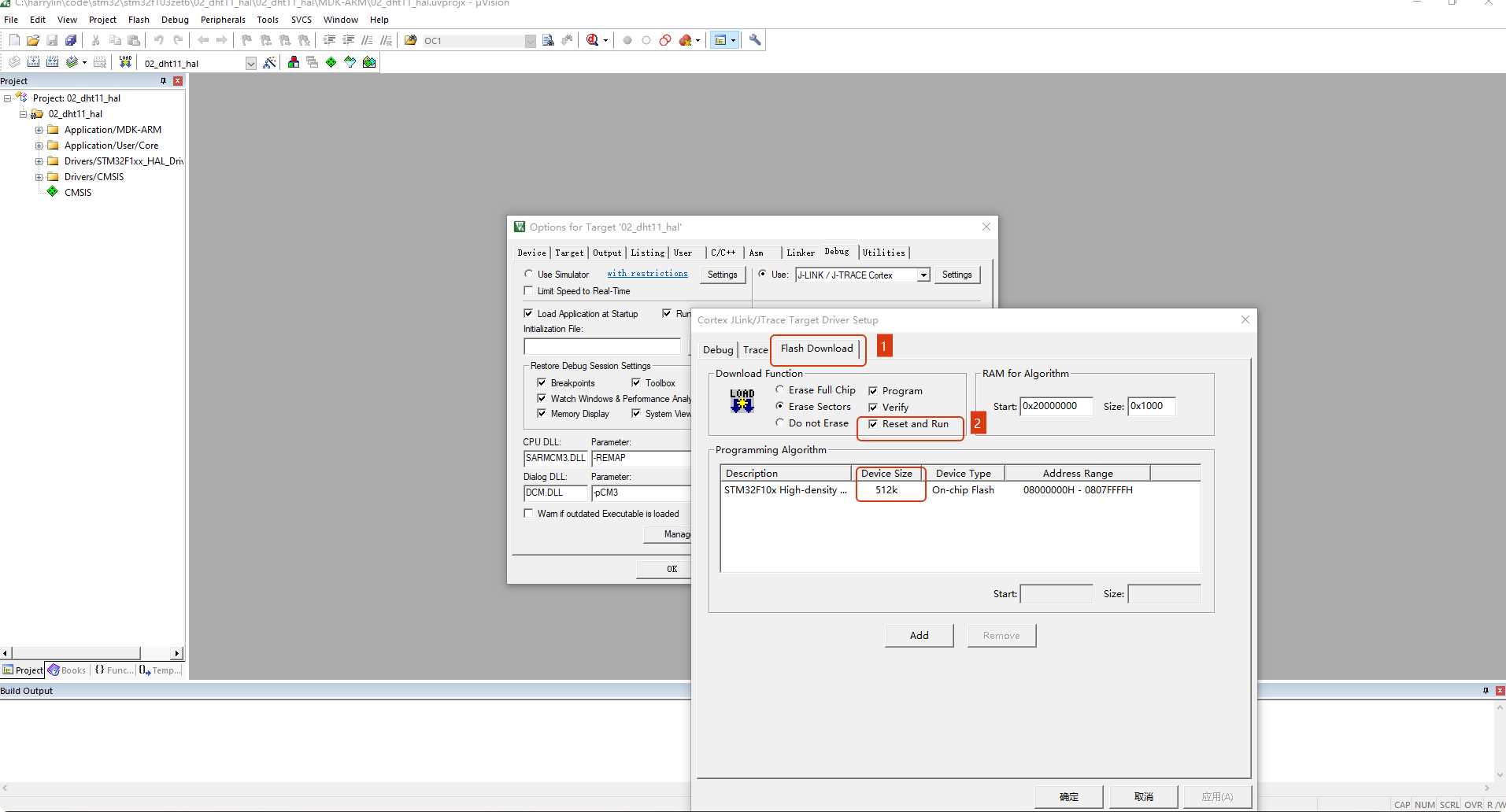This screenshot has height=812, width=1506.
Task: Click the Add algorithm button
Action: [920, 636]
